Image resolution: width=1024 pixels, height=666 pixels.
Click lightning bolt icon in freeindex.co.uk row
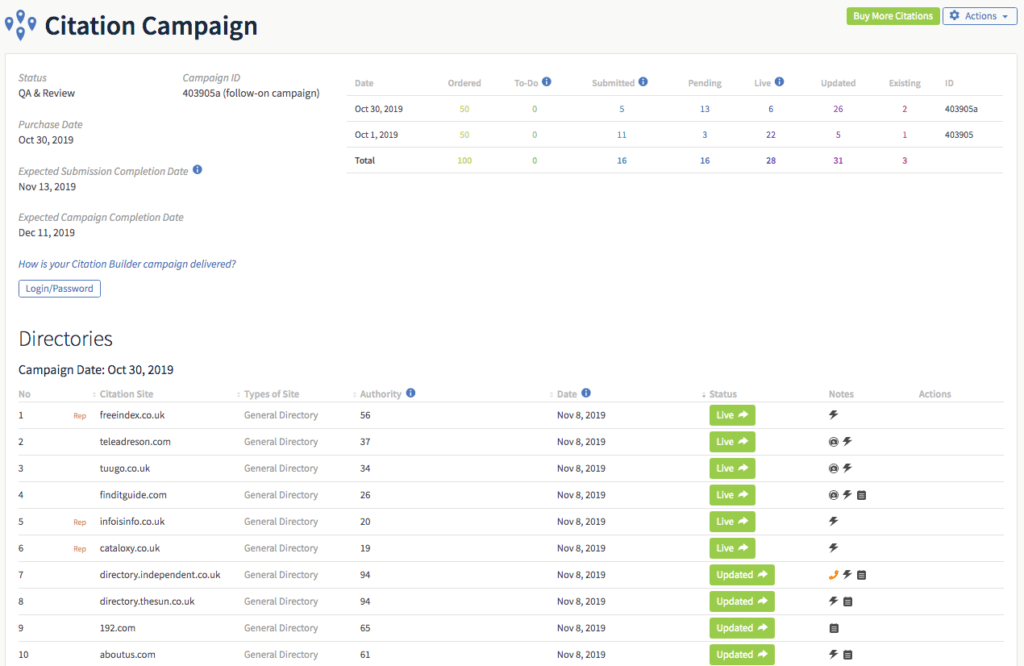[x=833, y=415]
